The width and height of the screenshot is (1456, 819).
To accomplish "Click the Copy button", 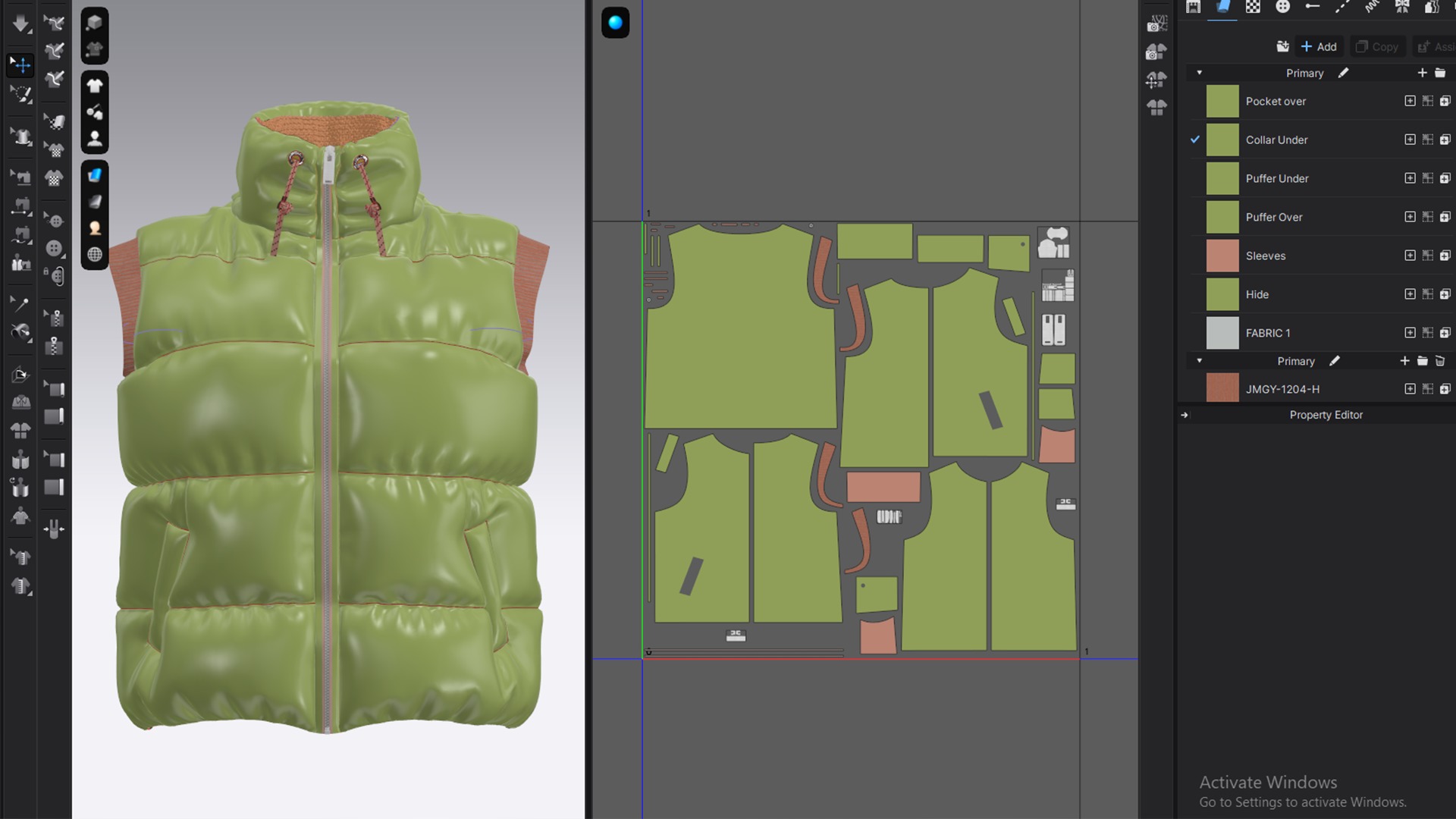I will [1377, 46].
